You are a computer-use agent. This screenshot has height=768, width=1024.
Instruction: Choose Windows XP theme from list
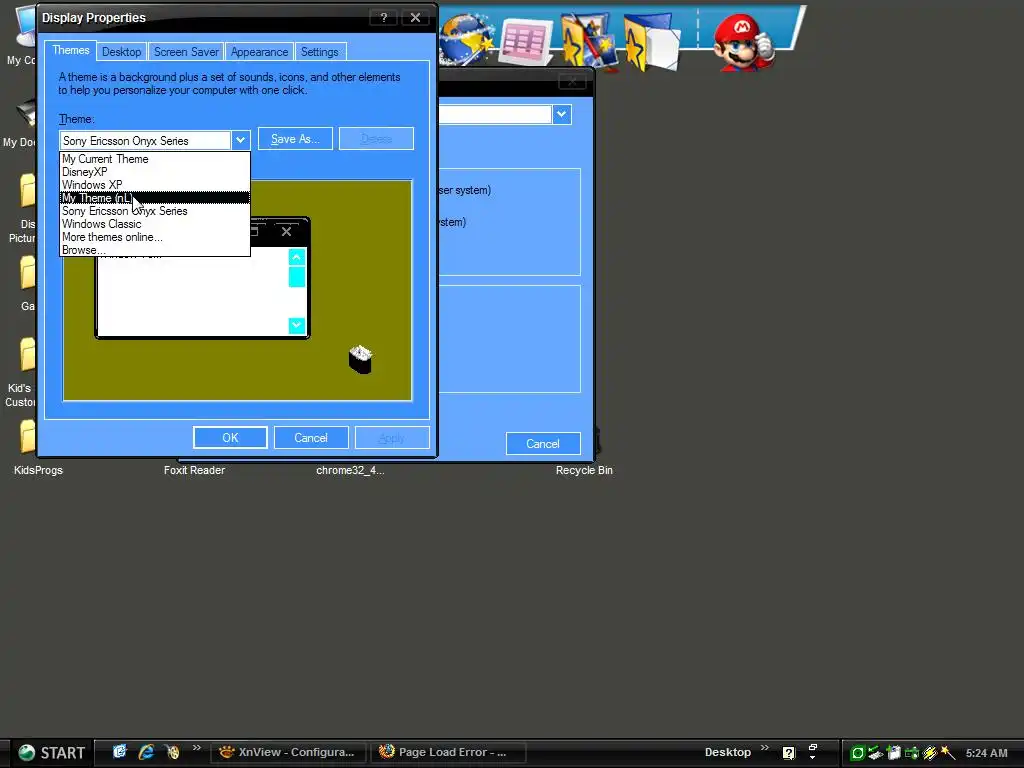point(155,185)
